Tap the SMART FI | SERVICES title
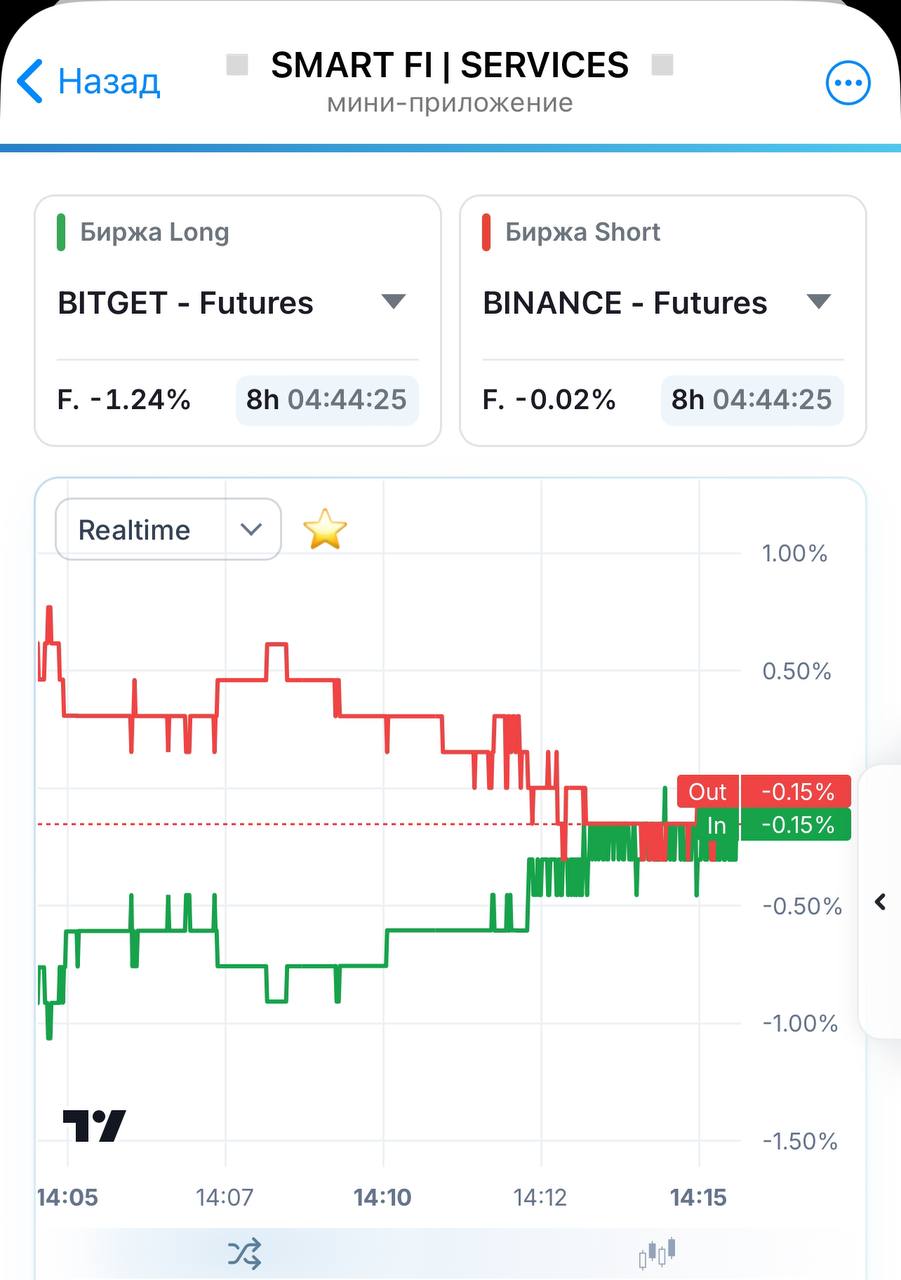Screen dimensions: 901x1280 tap(450, 65)
